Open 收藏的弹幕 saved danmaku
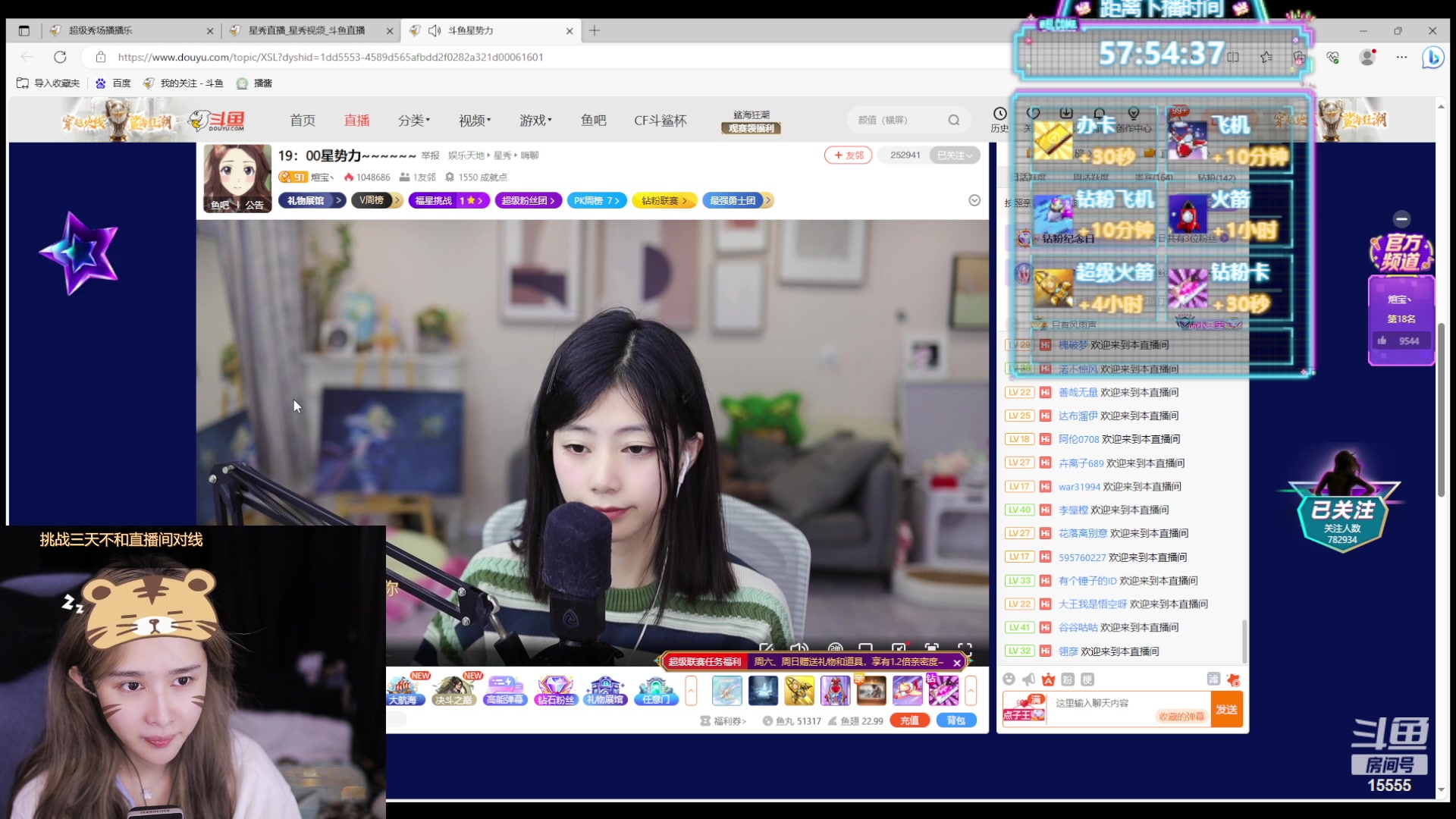1456x819 pixels. click(1181, 717)
